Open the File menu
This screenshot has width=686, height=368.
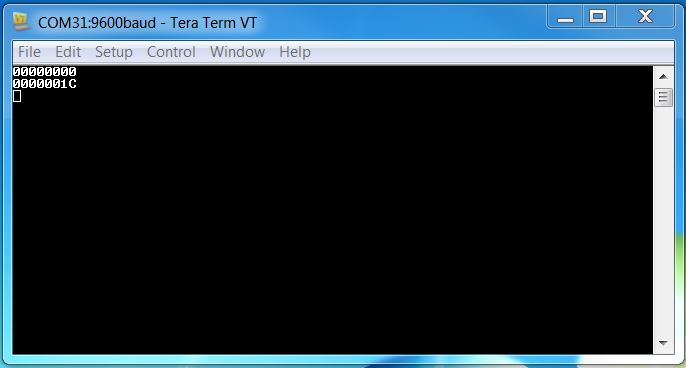pyautogui.click(x=29, y=52)
